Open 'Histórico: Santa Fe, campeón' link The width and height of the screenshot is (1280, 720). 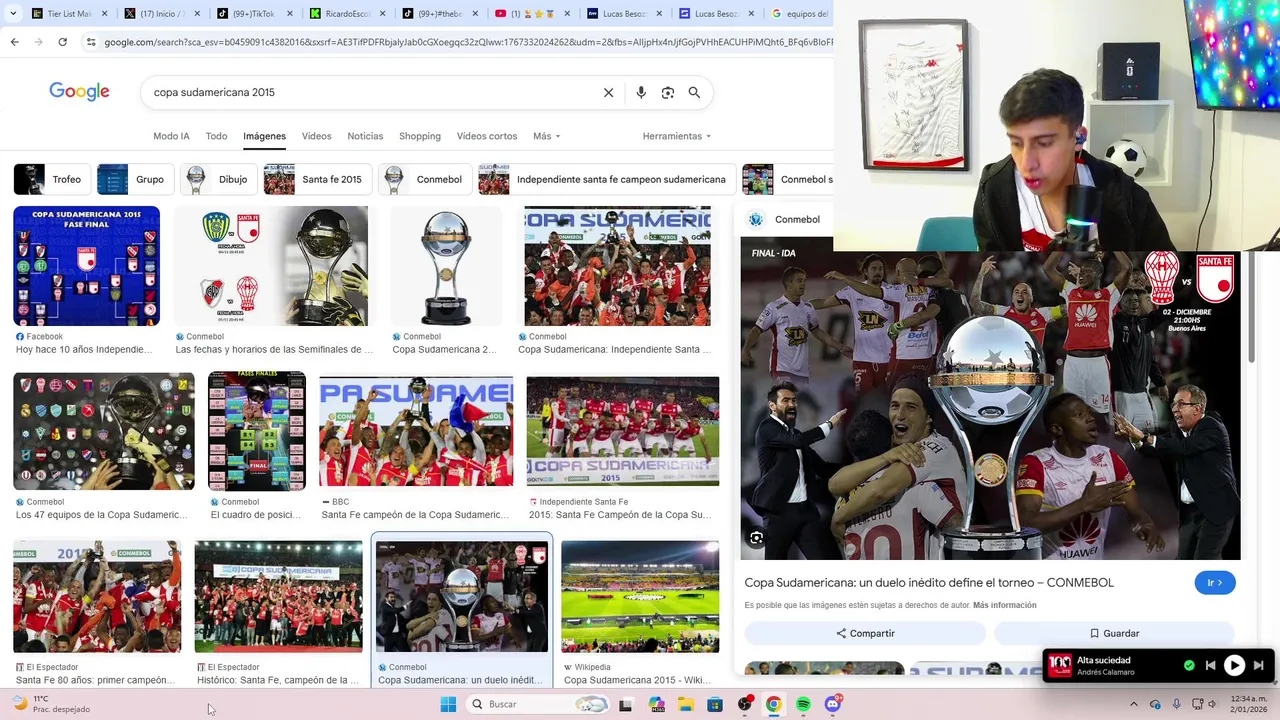278,680
